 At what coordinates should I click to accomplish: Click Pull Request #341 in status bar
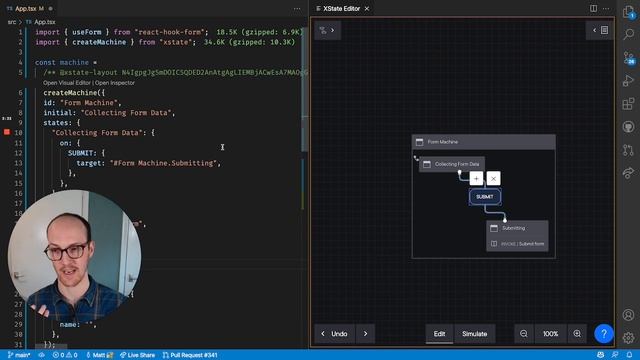click(190, 355)
